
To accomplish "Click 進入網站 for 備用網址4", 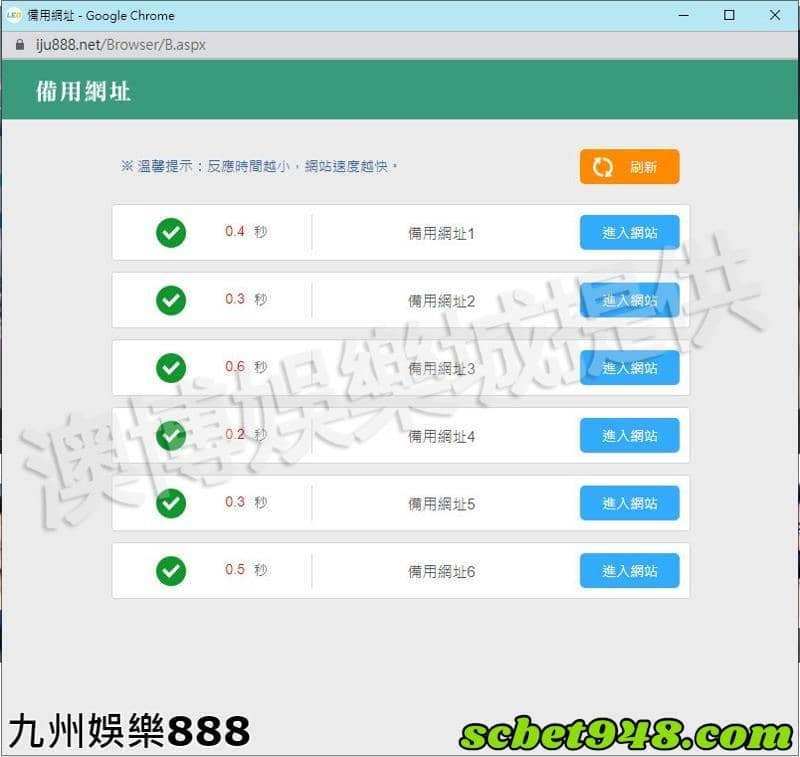I will point(629,435).
